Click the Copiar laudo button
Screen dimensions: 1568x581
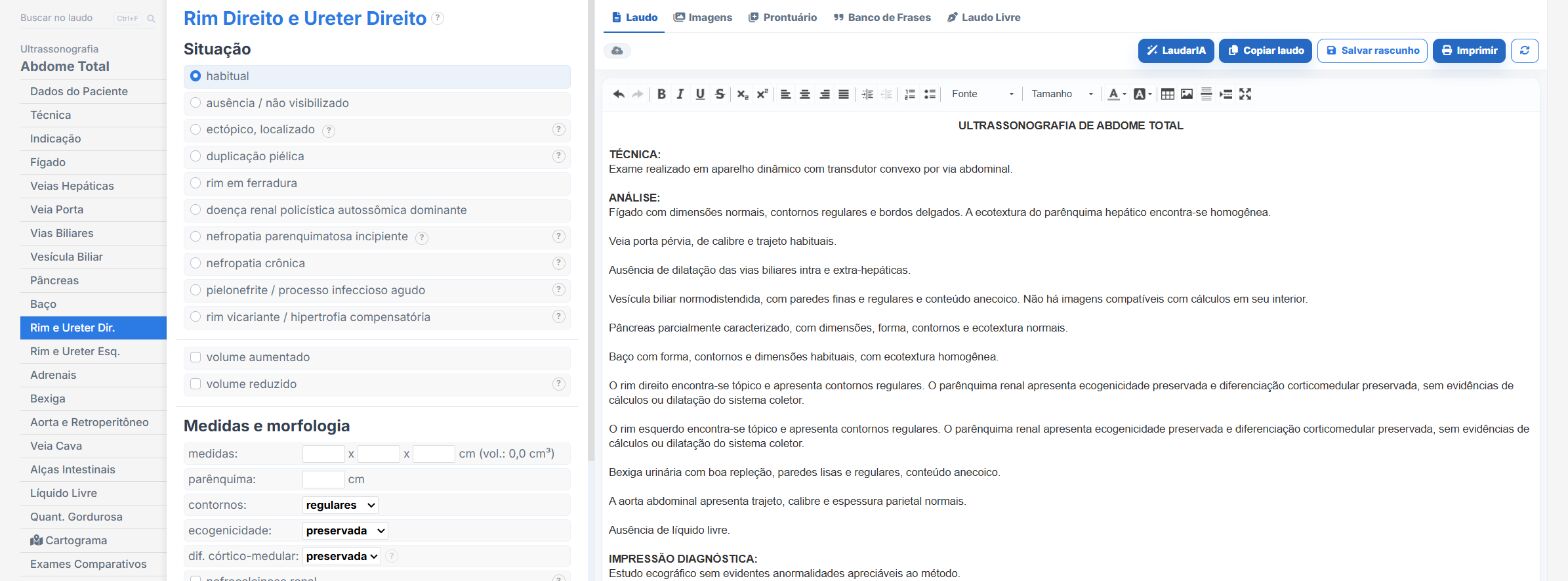pyautogui.click(x=1265, y=51)
